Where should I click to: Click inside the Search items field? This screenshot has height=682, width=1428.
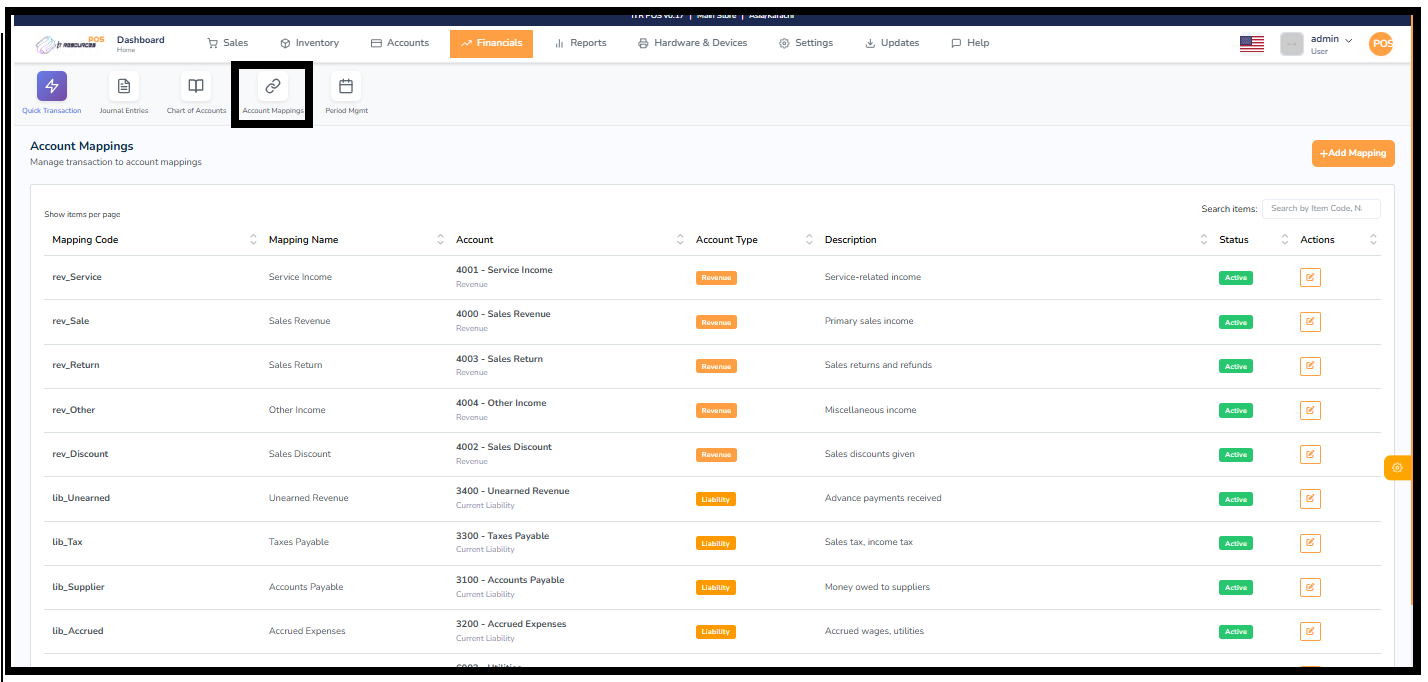[1321, 208]
